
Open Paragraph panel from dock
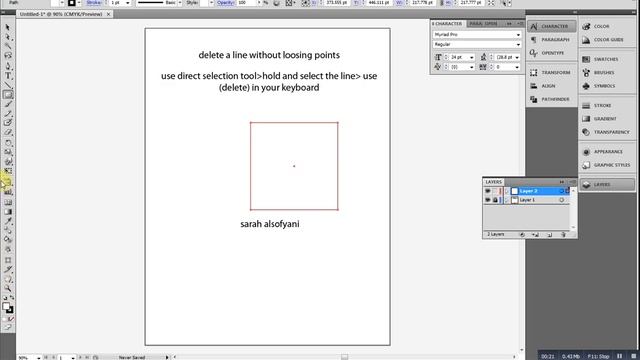point(551,40)
